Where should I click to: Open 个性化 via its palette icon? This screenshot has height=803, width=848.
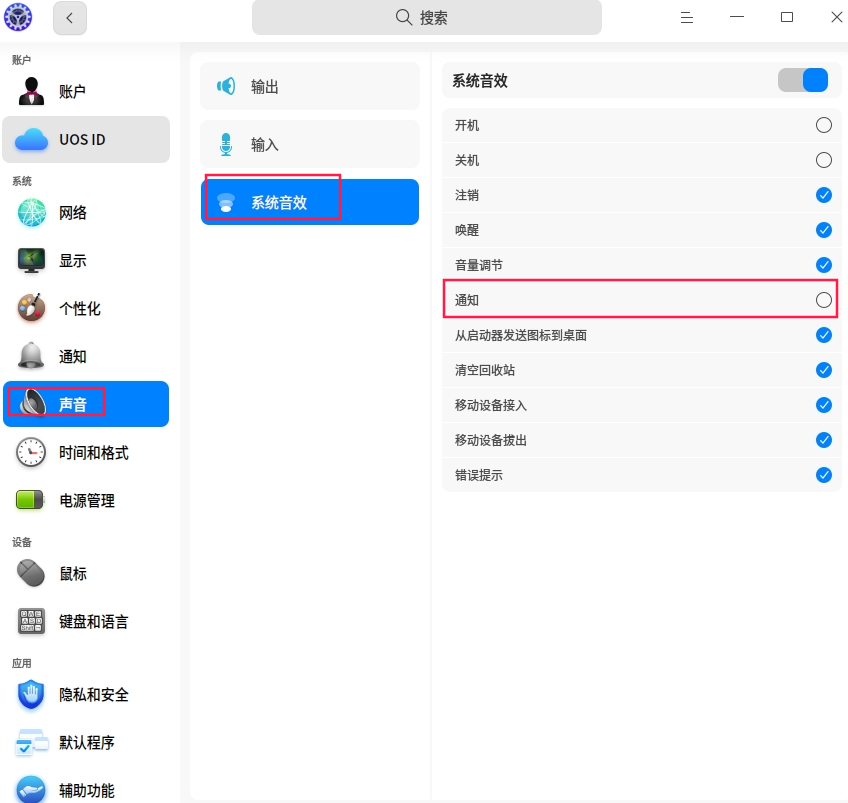pyautogui.click(x=31, y=308)
